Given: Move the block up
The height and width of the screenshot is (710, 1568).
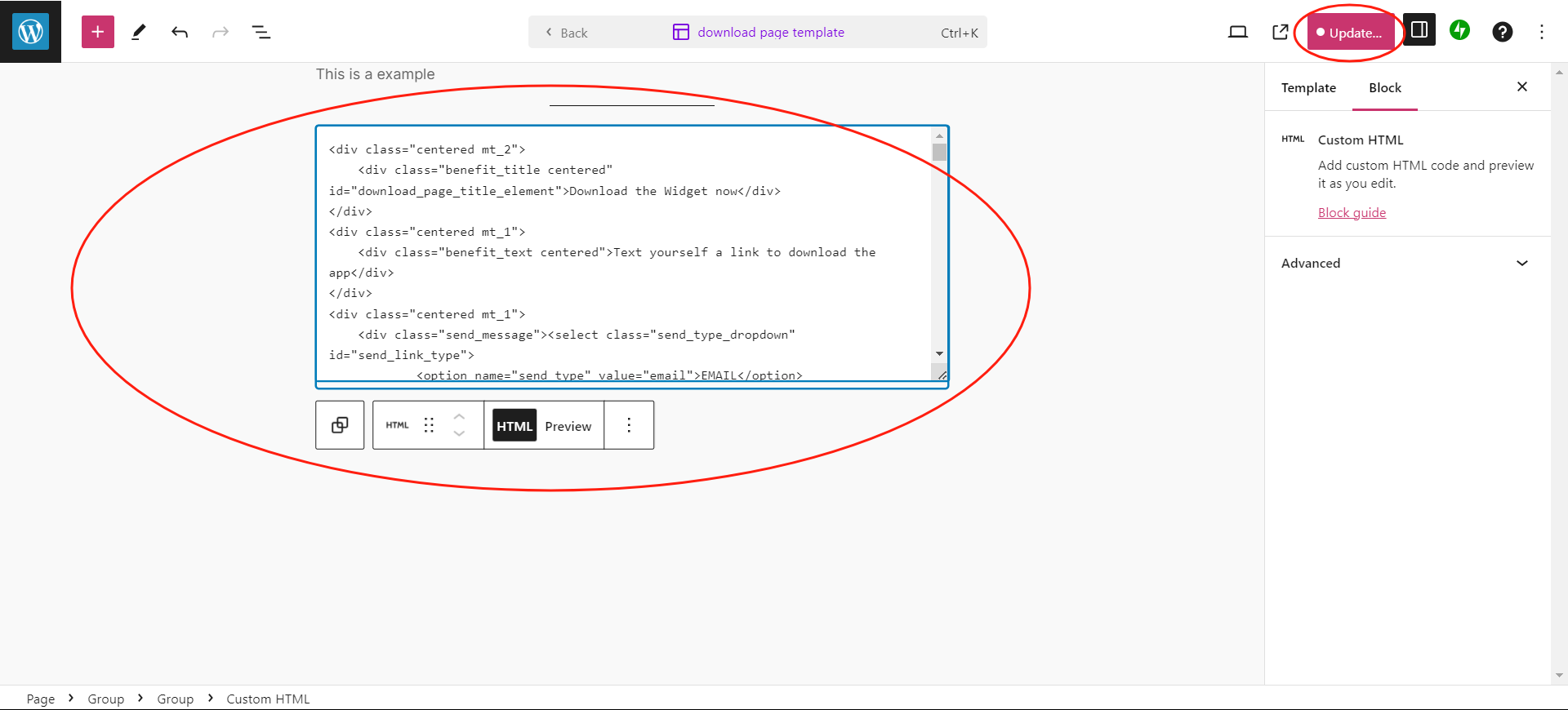Looking at the screenshot, I should click(459, 415).
